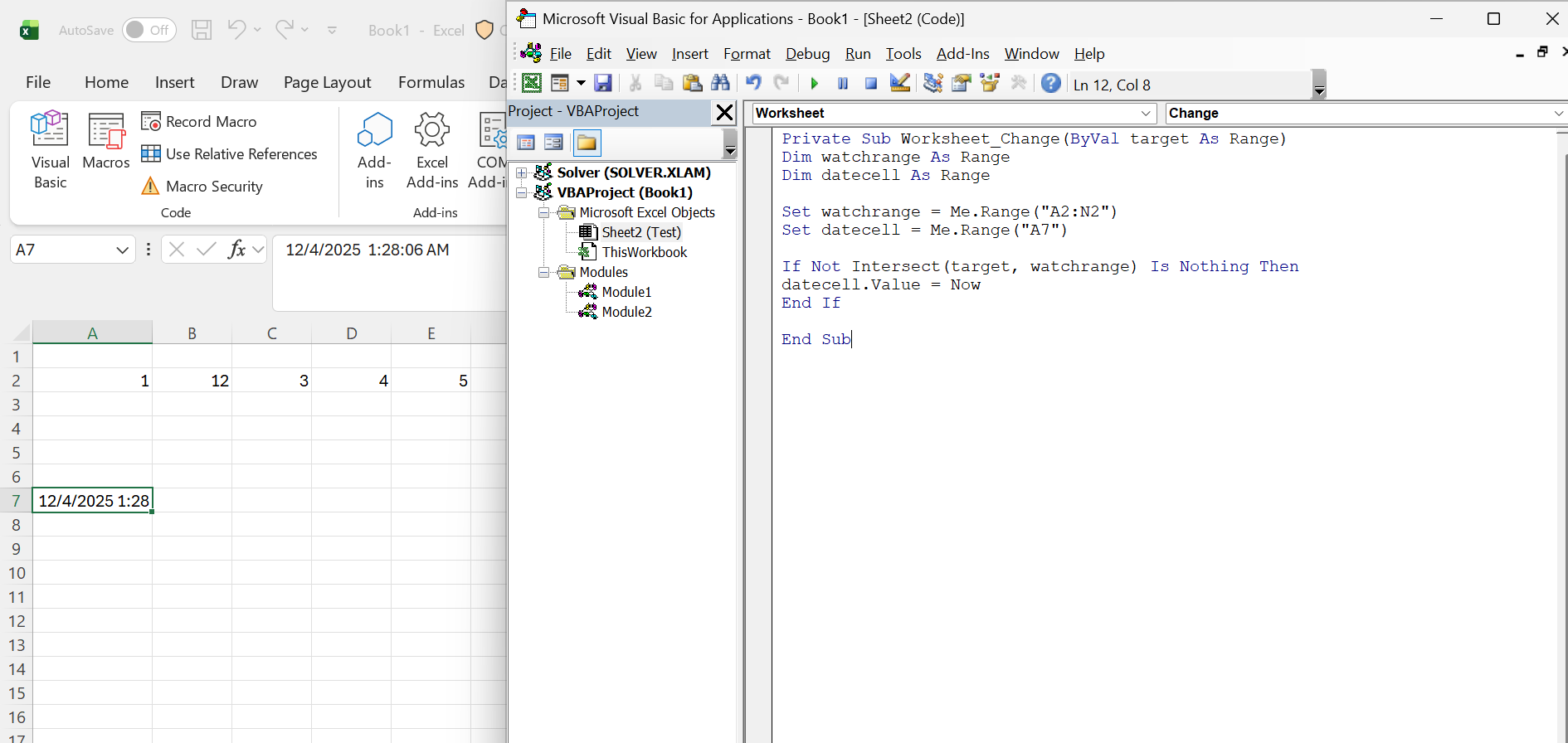Open the Undo history dropdown in Excel

pyautogui.click(x=257, y=30)
